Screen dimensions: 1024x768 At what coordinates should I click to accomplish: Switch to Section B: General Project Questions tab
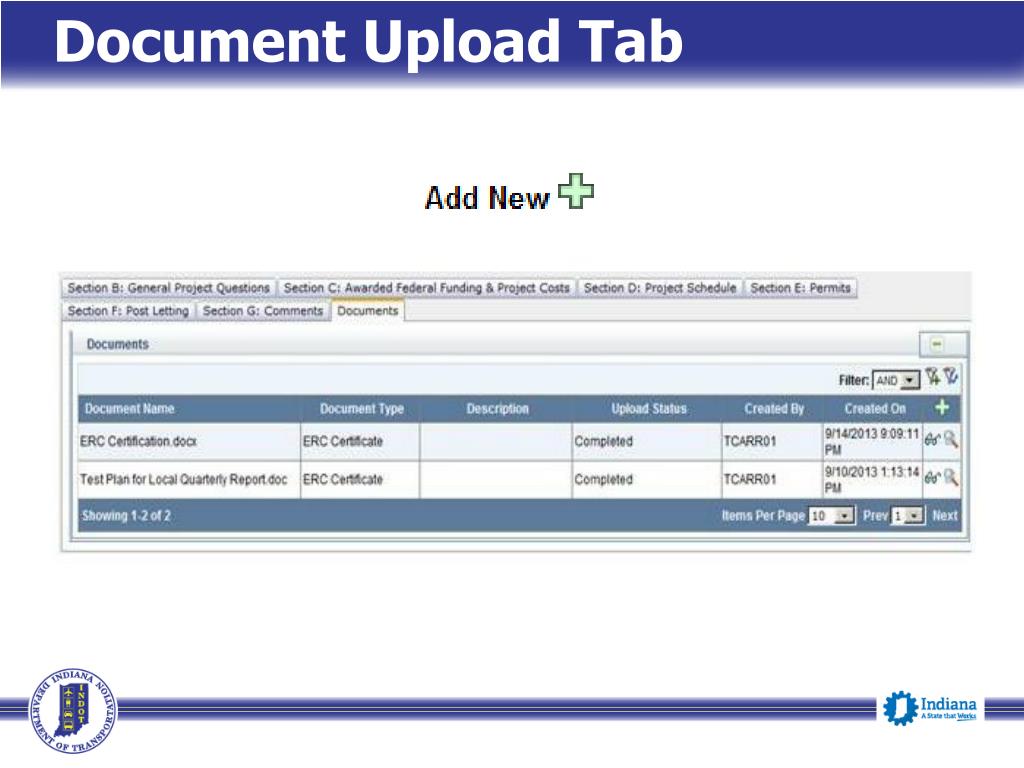click(168, 288)
